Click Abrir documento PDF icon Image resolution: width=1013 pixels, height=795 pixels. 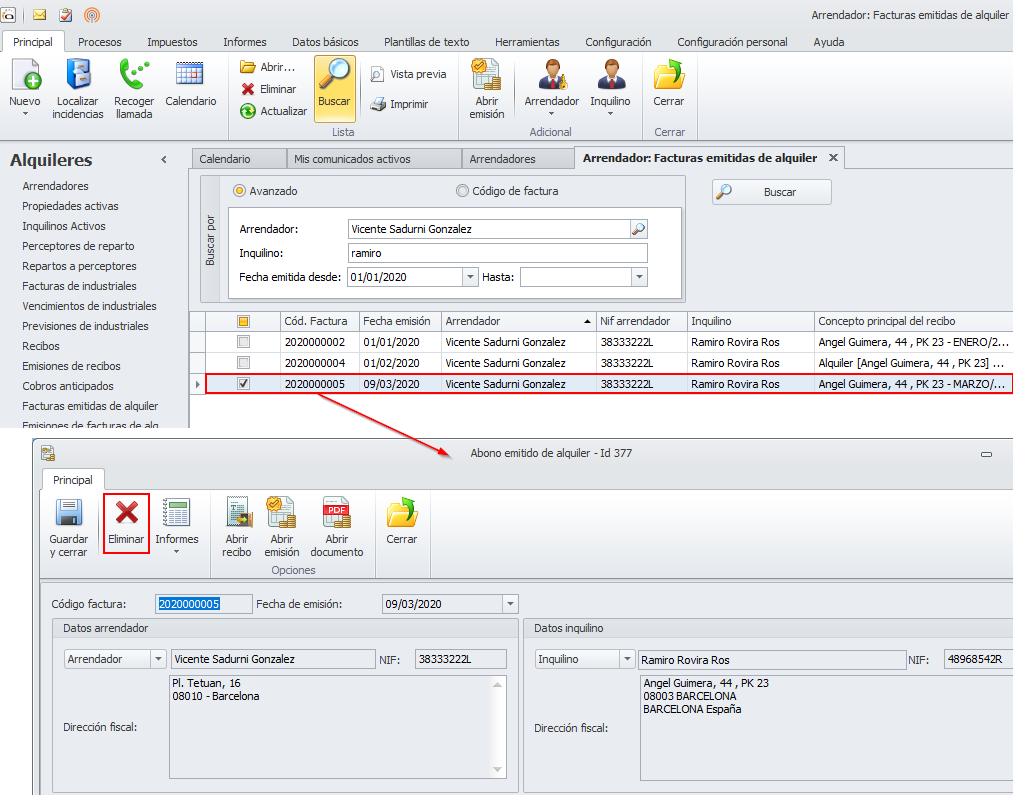click(337, 513)
